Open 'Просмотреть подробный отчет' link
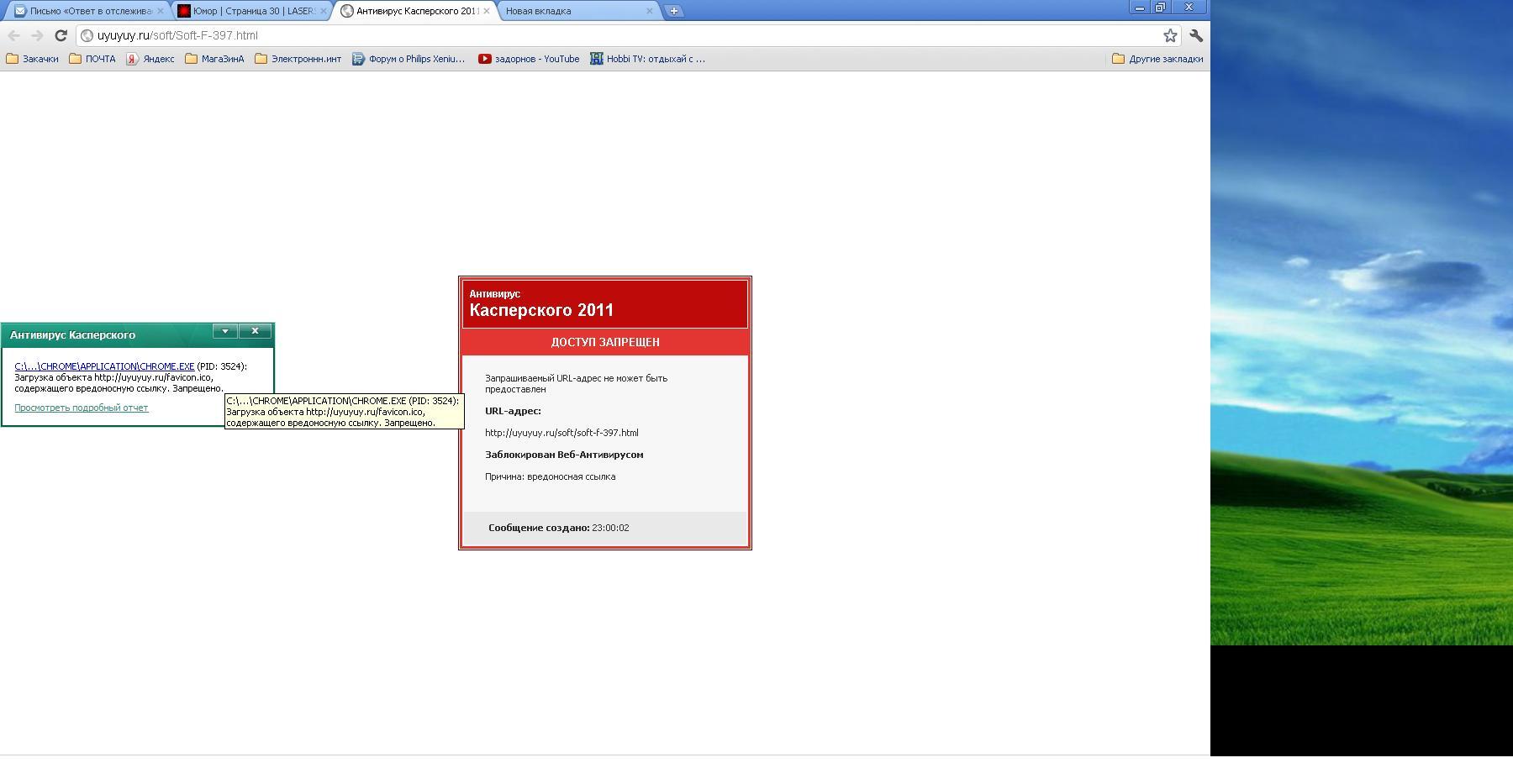This screenshot has height=784, width=1513. [82, 408]
